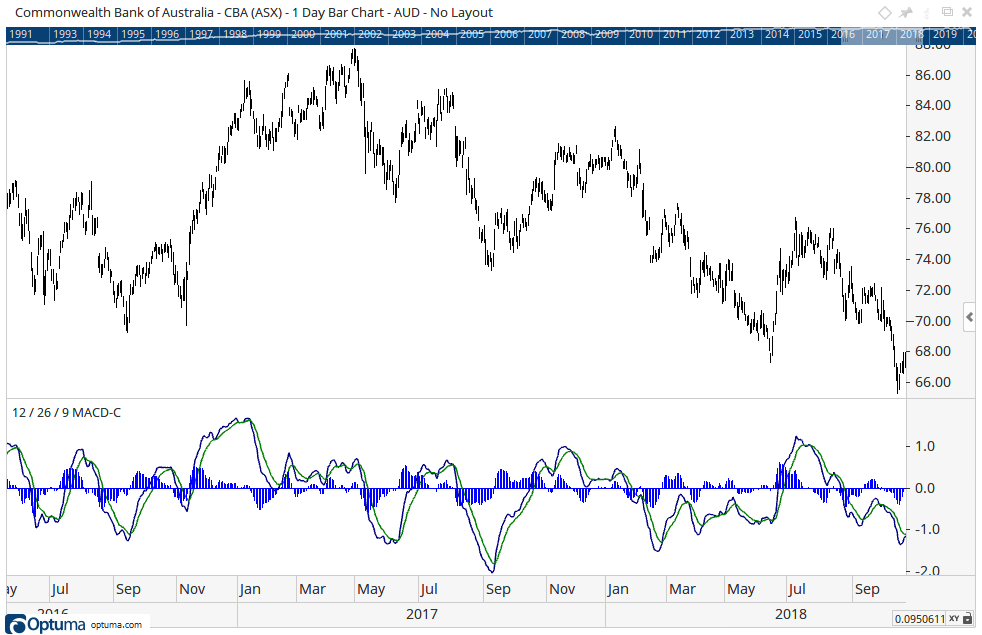Image resolution: width=982 pixels, height=635 pixels.
Task: Click the 12 / 26 / 9 MACD-C label
Action: tap(66, 413)
